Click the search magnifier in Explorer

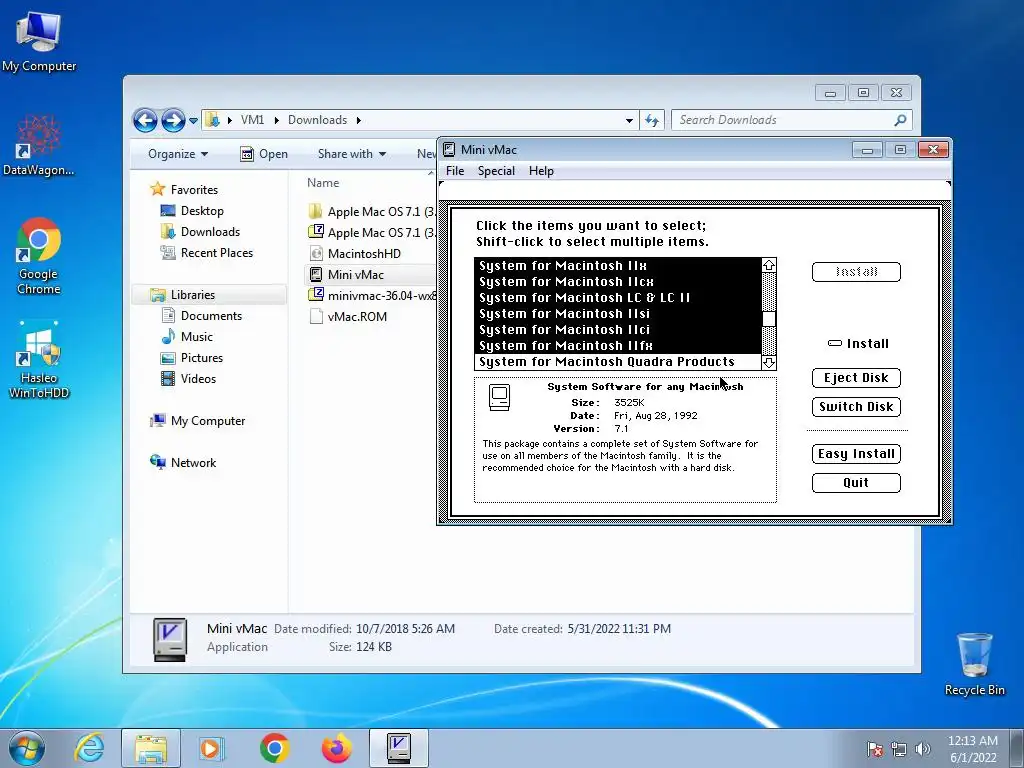point(900,120)
